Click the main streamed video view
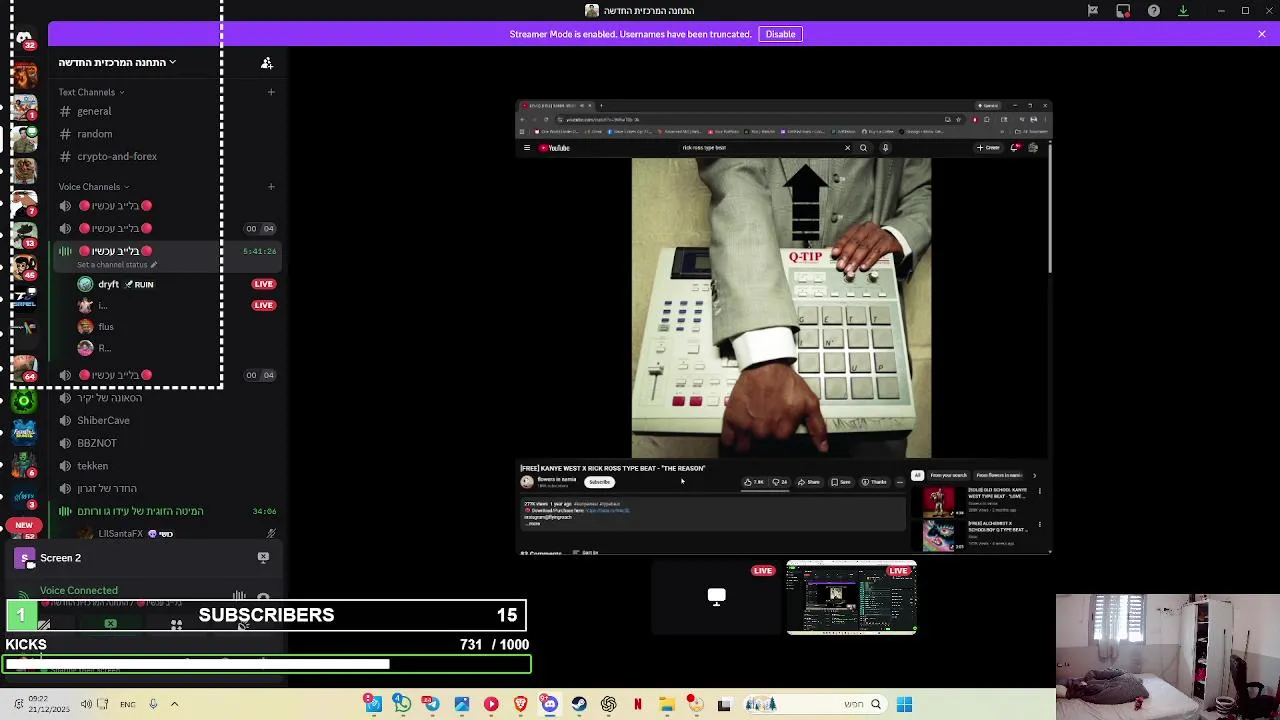The width and height of the screenshot is (1280, 720). pos(783,327)
